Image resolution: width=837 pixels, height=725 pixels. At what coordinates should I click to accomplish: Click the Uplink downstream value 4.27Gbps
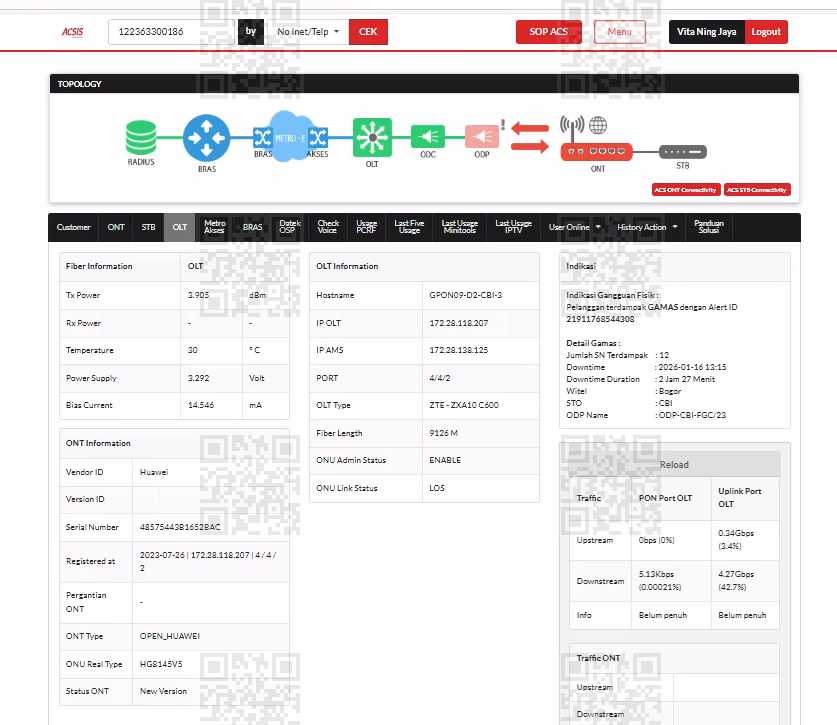pos(736,574)
